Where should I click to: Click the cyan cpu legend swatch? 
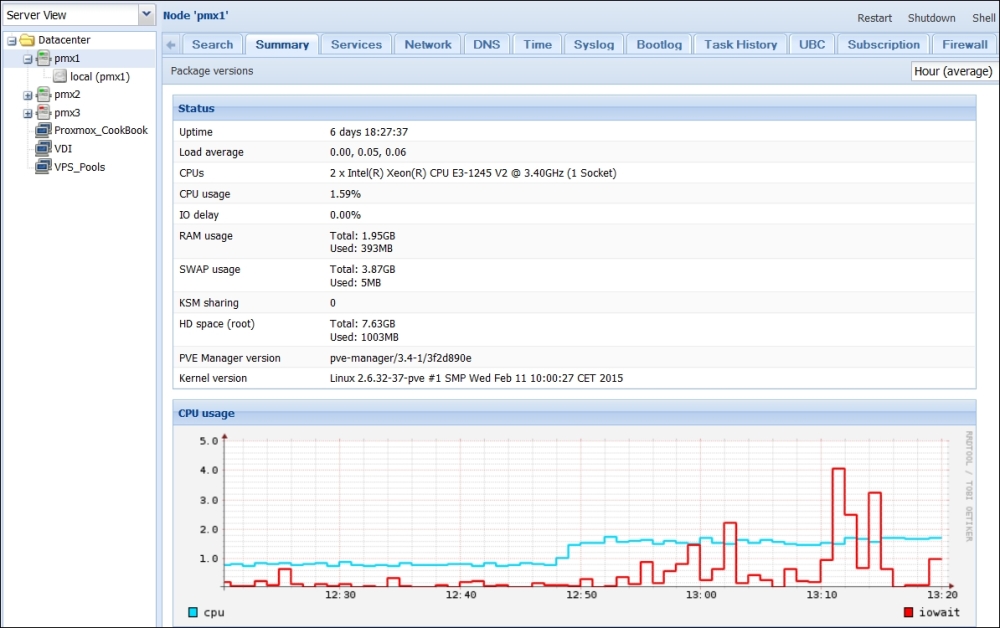pyautogui.click(x=193, y=612)
